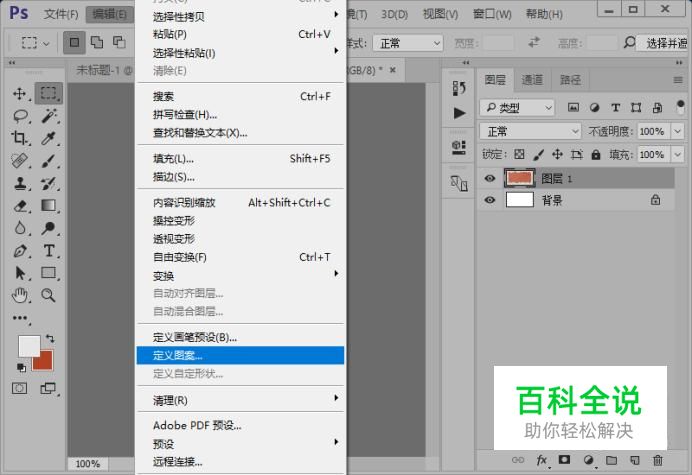Select the Hand tool
The width and height of the screenshot is (692, 475).
pos(20,295)
